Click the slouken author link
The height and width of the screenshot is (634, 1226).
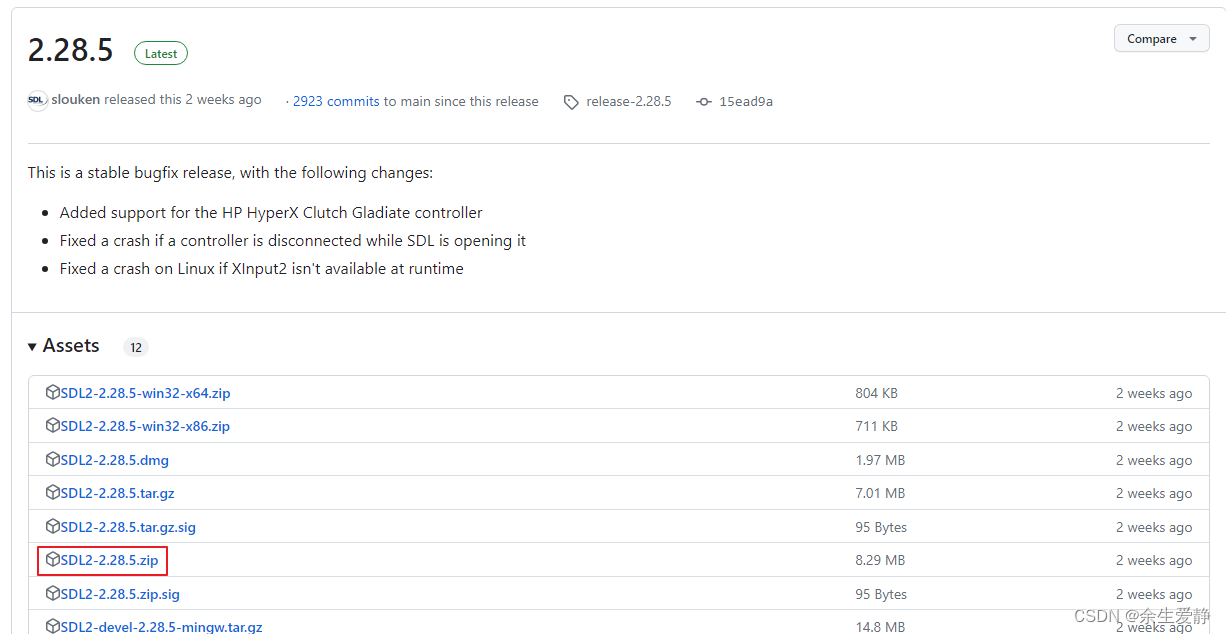[76, 100]
